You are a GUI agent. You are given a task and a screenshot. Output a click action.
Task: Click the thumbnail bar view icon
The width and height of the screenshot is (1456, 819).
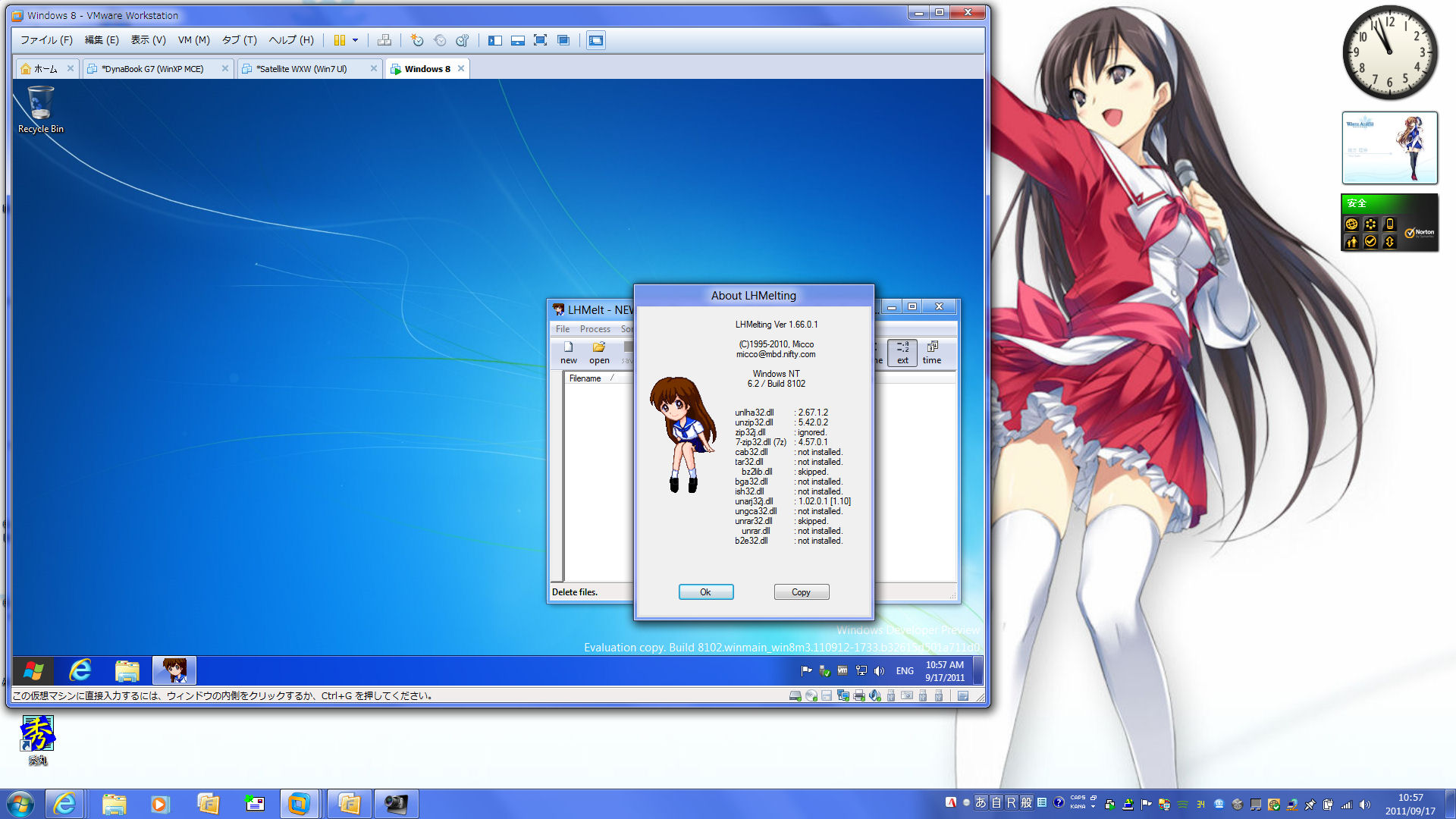click(518, 40)
